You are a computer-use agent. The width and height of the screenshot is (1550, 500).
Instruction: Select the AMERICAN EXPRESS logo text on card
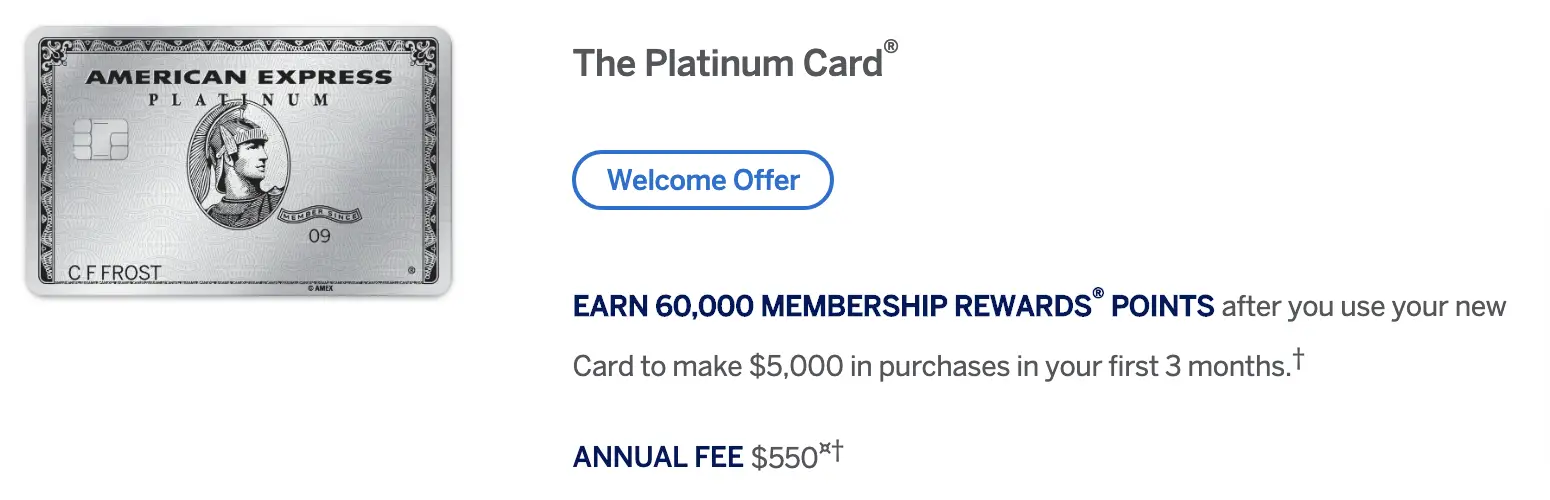point(239,77)
